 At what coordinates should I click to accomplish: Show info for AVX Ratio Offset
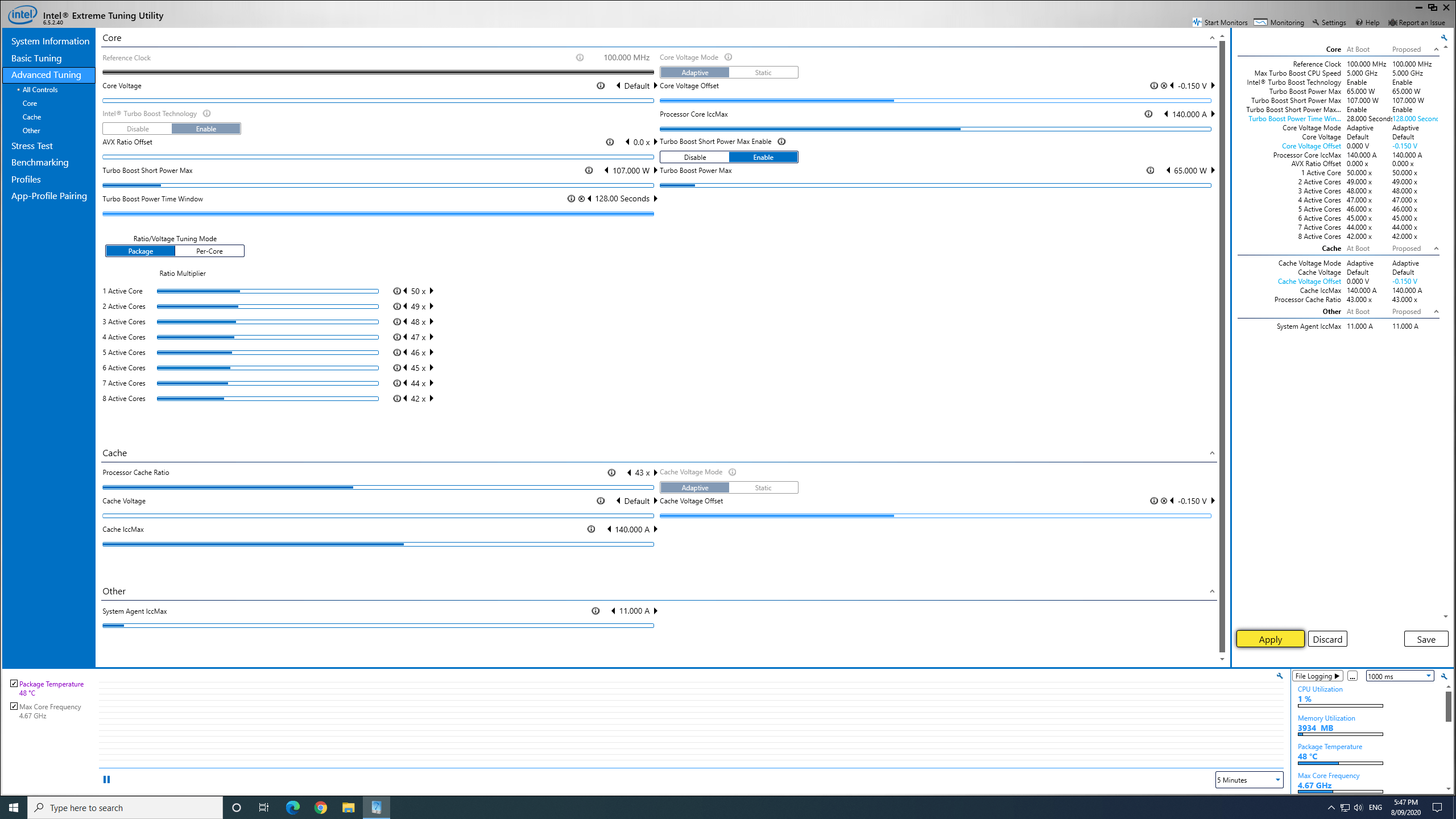610,142
